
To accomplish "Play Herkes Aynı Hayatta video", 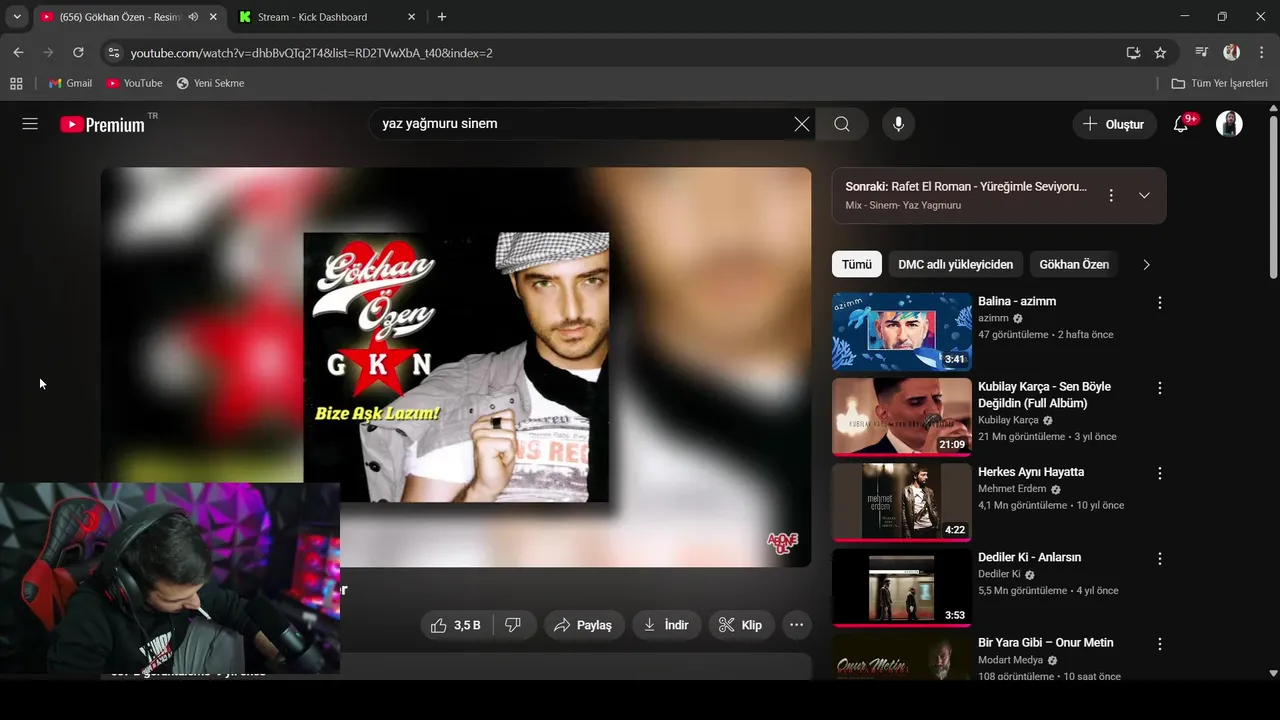I will tap(901, 502).
